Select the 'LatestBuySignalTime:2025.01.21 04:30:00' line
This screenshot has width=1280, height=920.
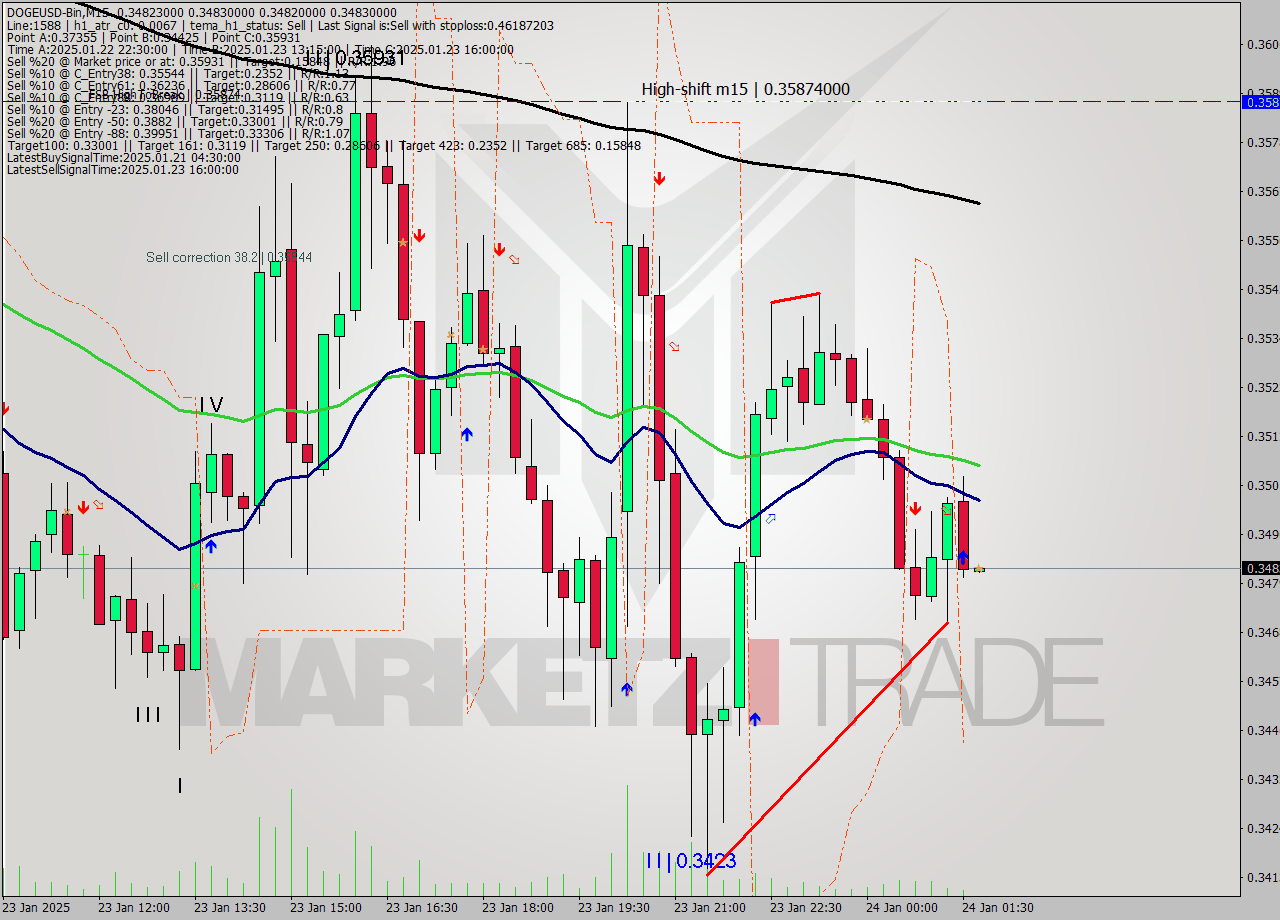123,157
